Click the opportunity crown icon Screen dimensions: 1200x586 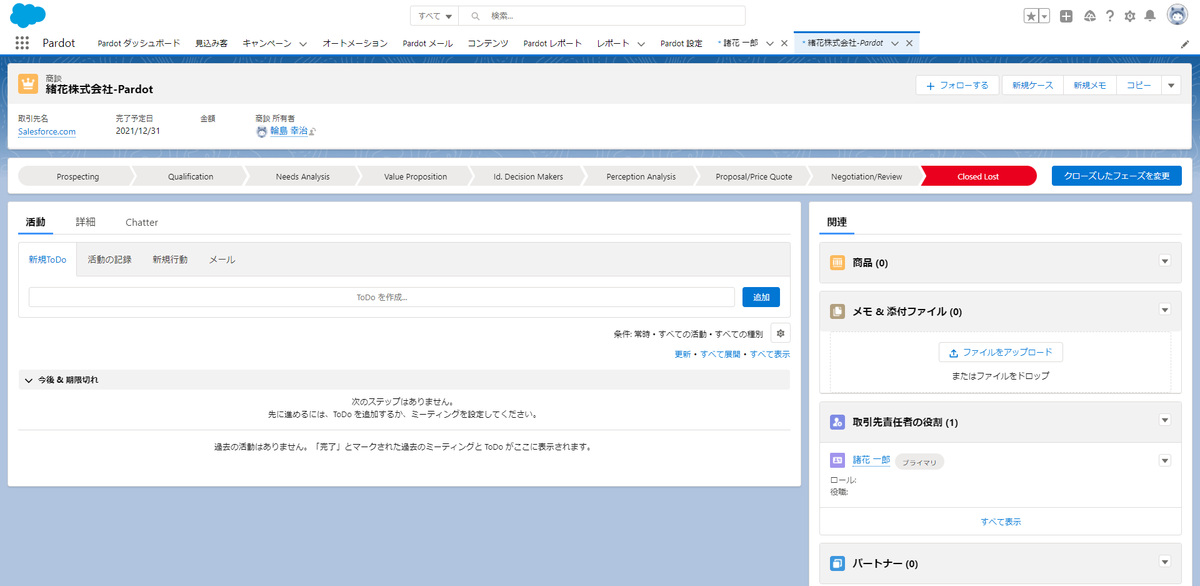28,84
